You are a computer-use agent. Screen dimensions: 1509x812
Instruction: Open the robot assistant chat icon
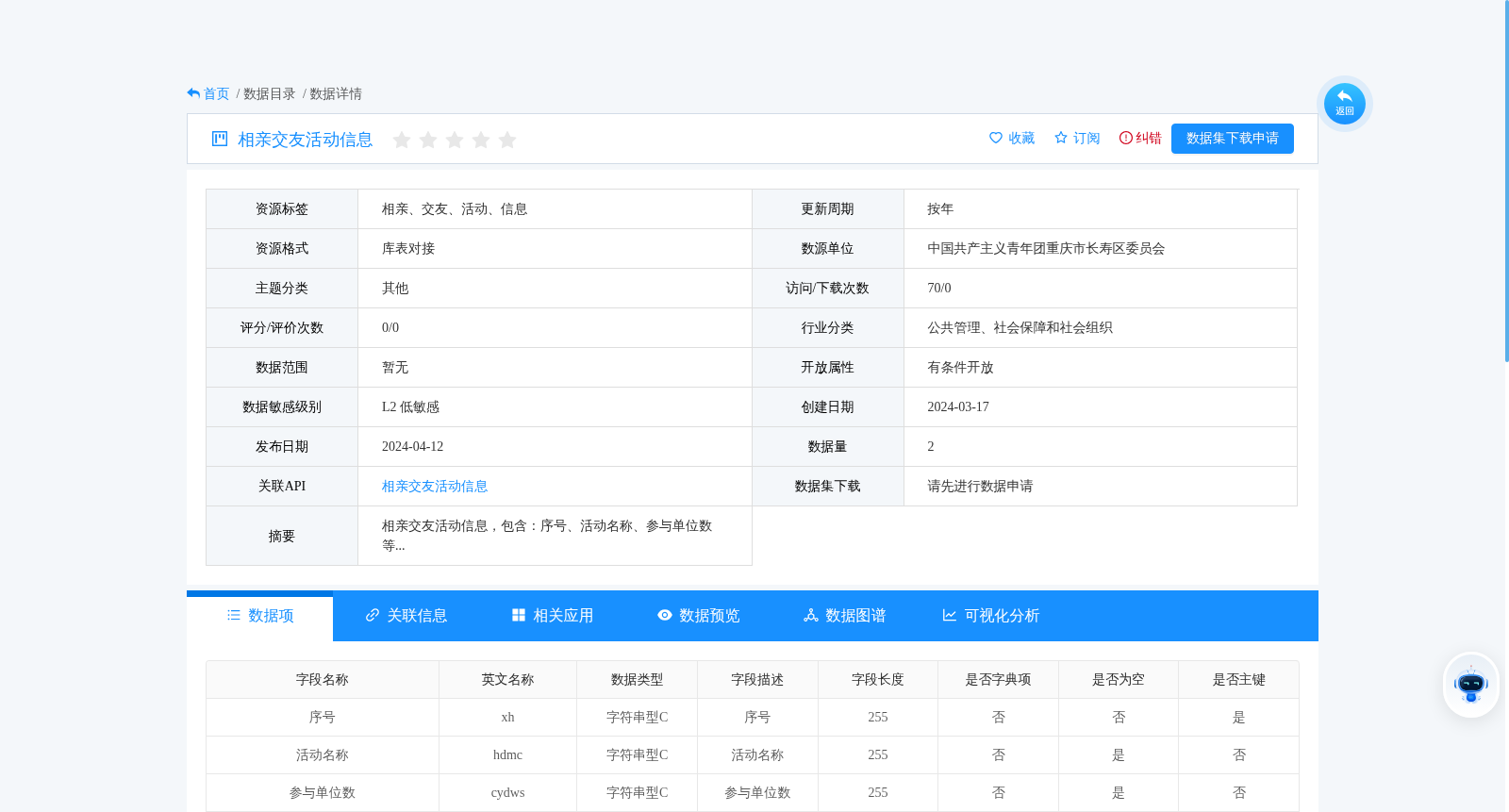[1471, 685]
